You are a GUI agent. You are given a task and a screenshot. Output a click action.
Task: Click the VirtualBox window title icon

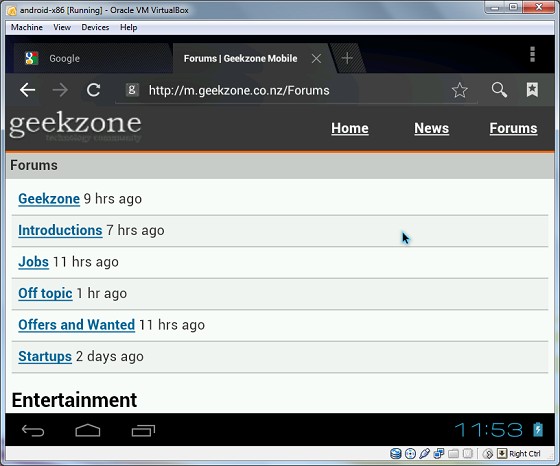tap(12, 10)
